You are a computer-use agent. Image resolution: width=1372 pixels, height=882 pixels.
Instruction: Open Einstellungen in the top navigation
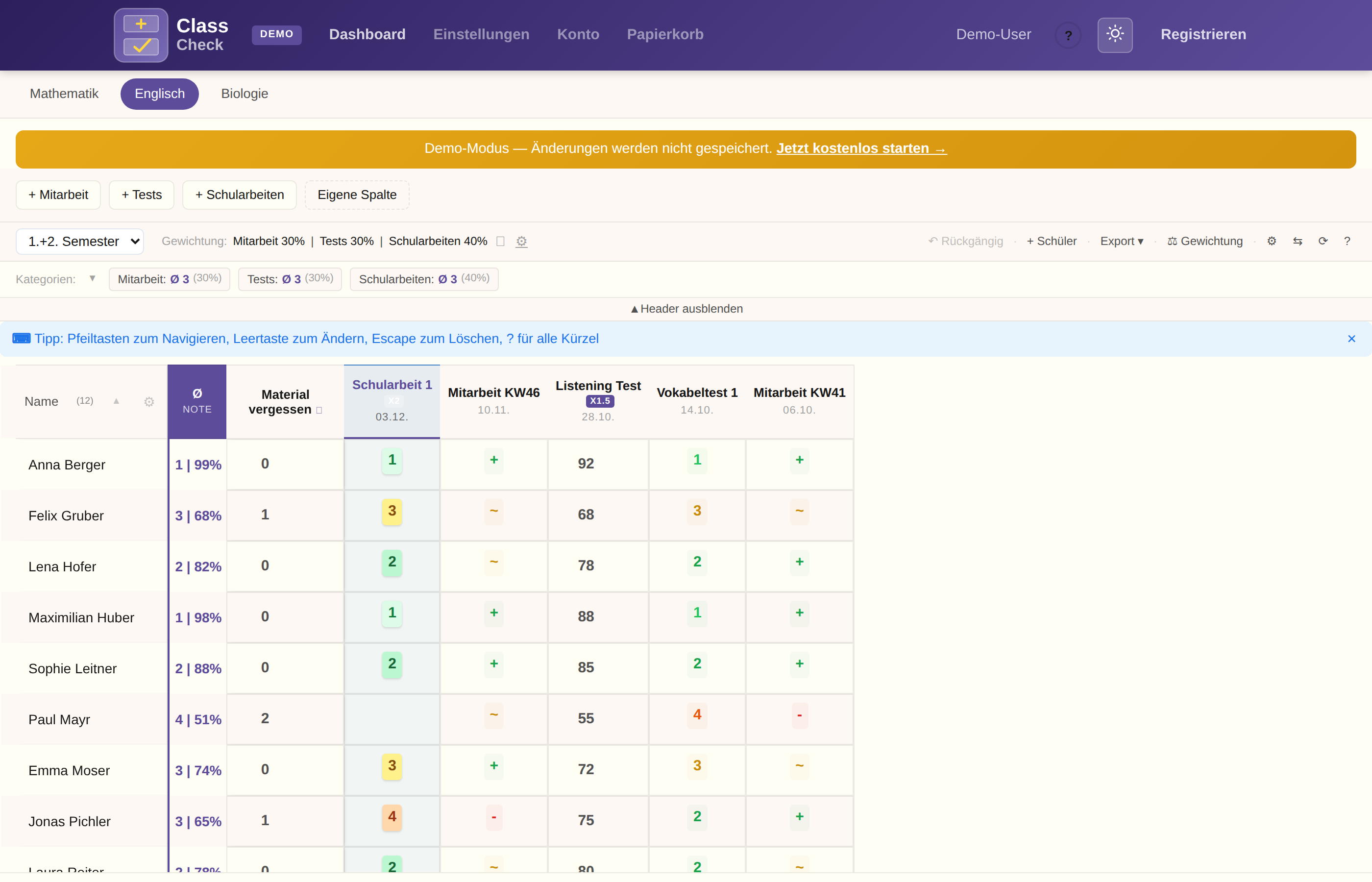[481, 34]
